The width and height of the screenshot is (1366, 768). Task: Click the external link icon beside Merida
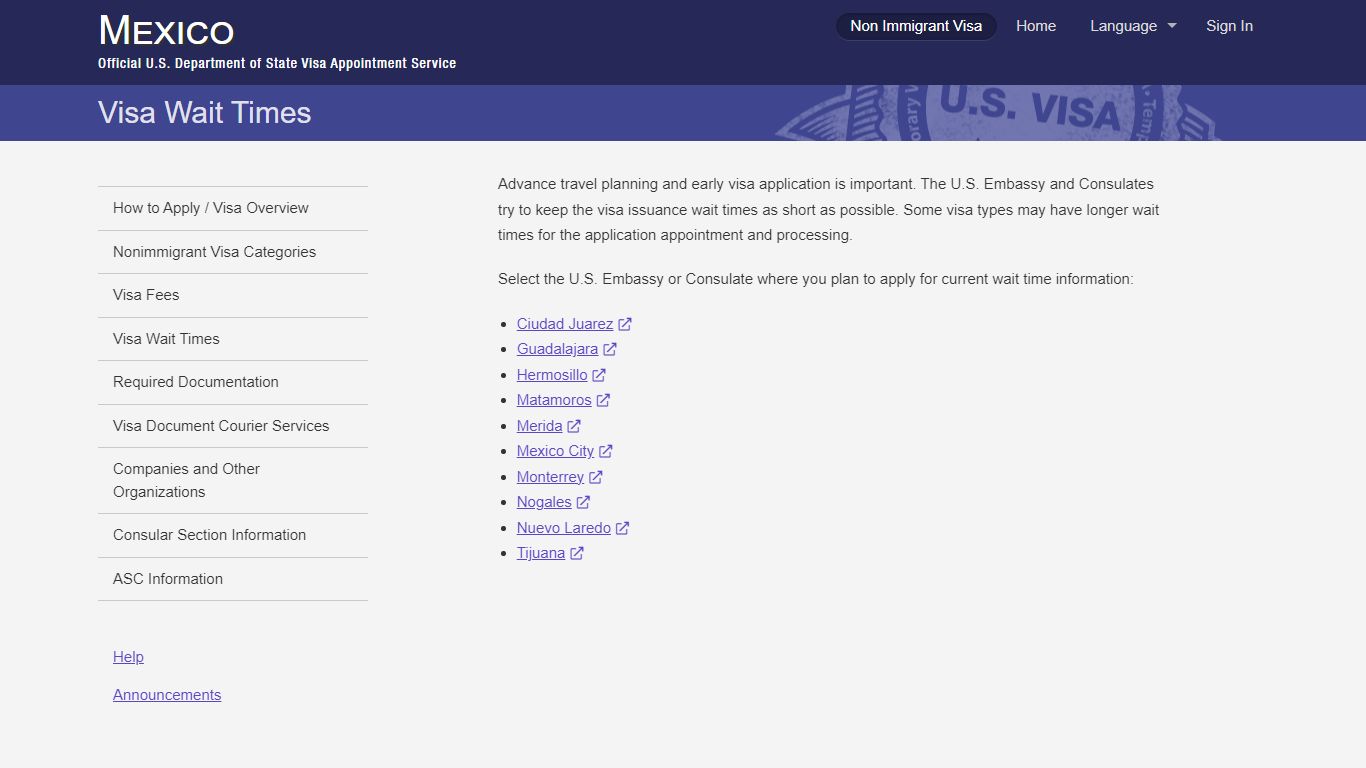(x=574, y=426)
